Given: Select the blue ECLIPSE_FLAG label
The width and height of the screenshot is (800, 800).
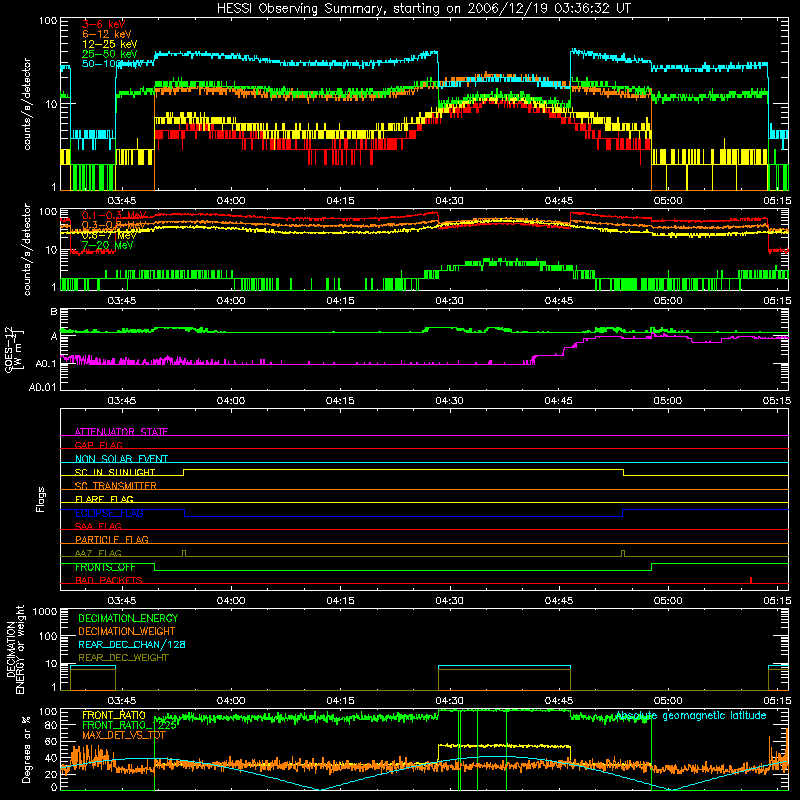Looking at the screenshot, I should [109, 513].
